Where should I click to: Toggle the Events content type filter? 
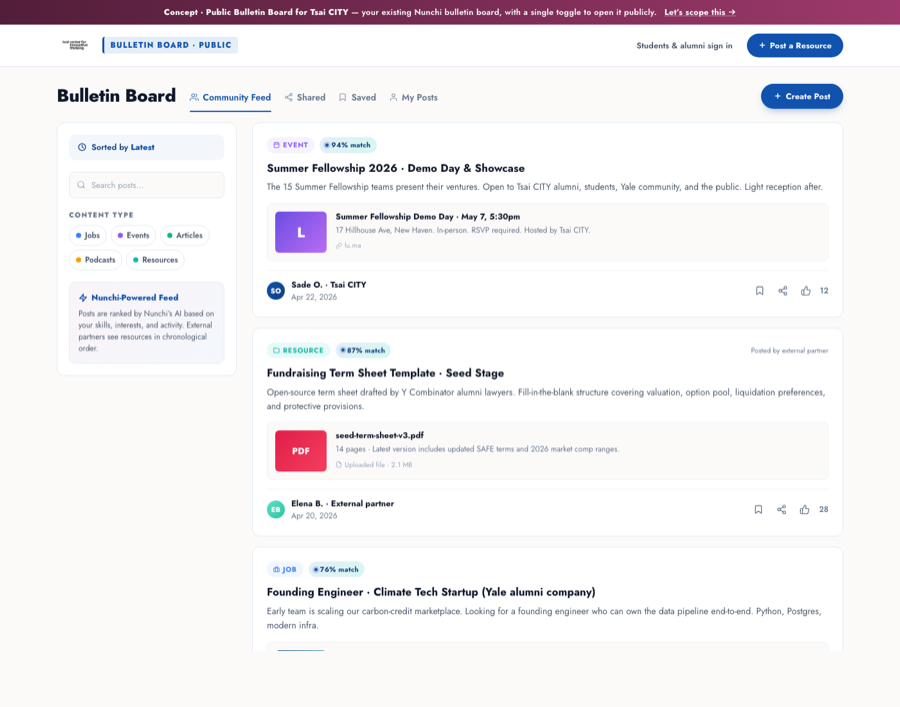coord(133,236)
